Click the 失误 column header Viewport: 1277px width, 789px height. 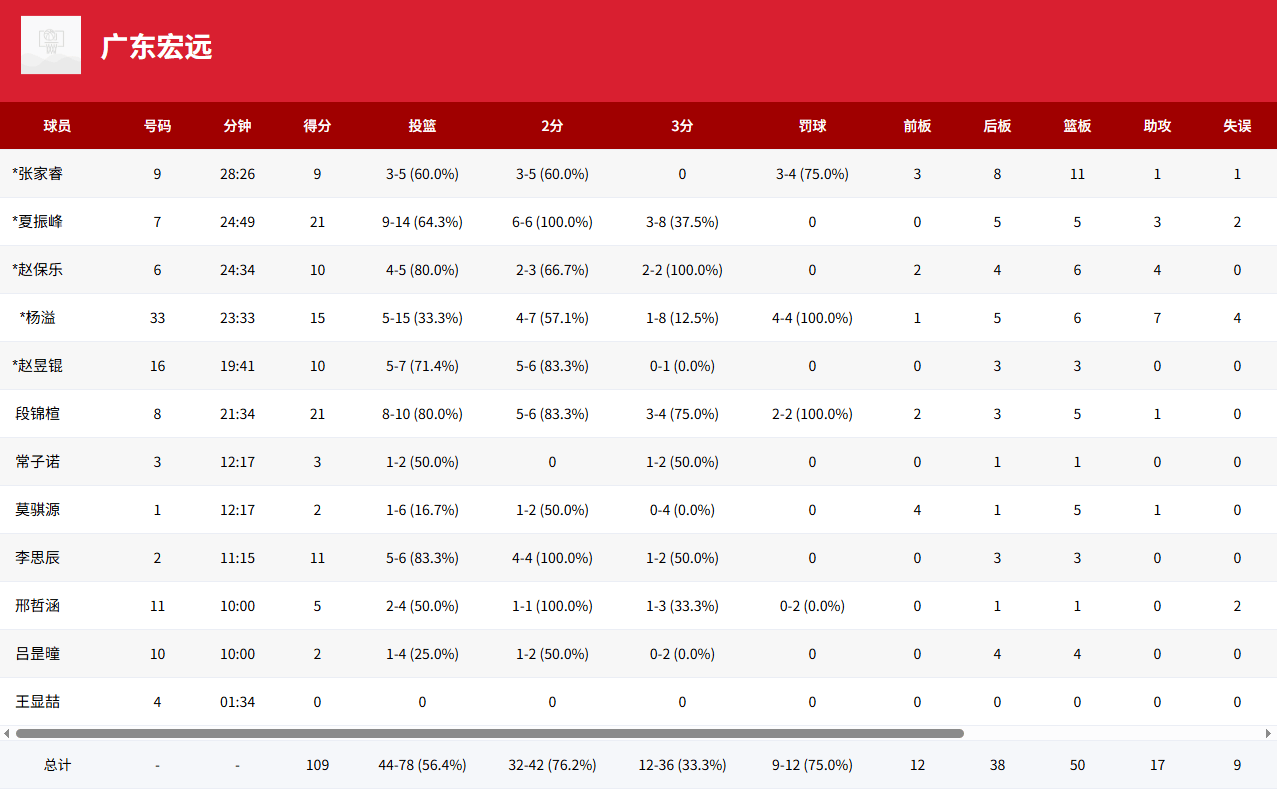[1237, 126]
